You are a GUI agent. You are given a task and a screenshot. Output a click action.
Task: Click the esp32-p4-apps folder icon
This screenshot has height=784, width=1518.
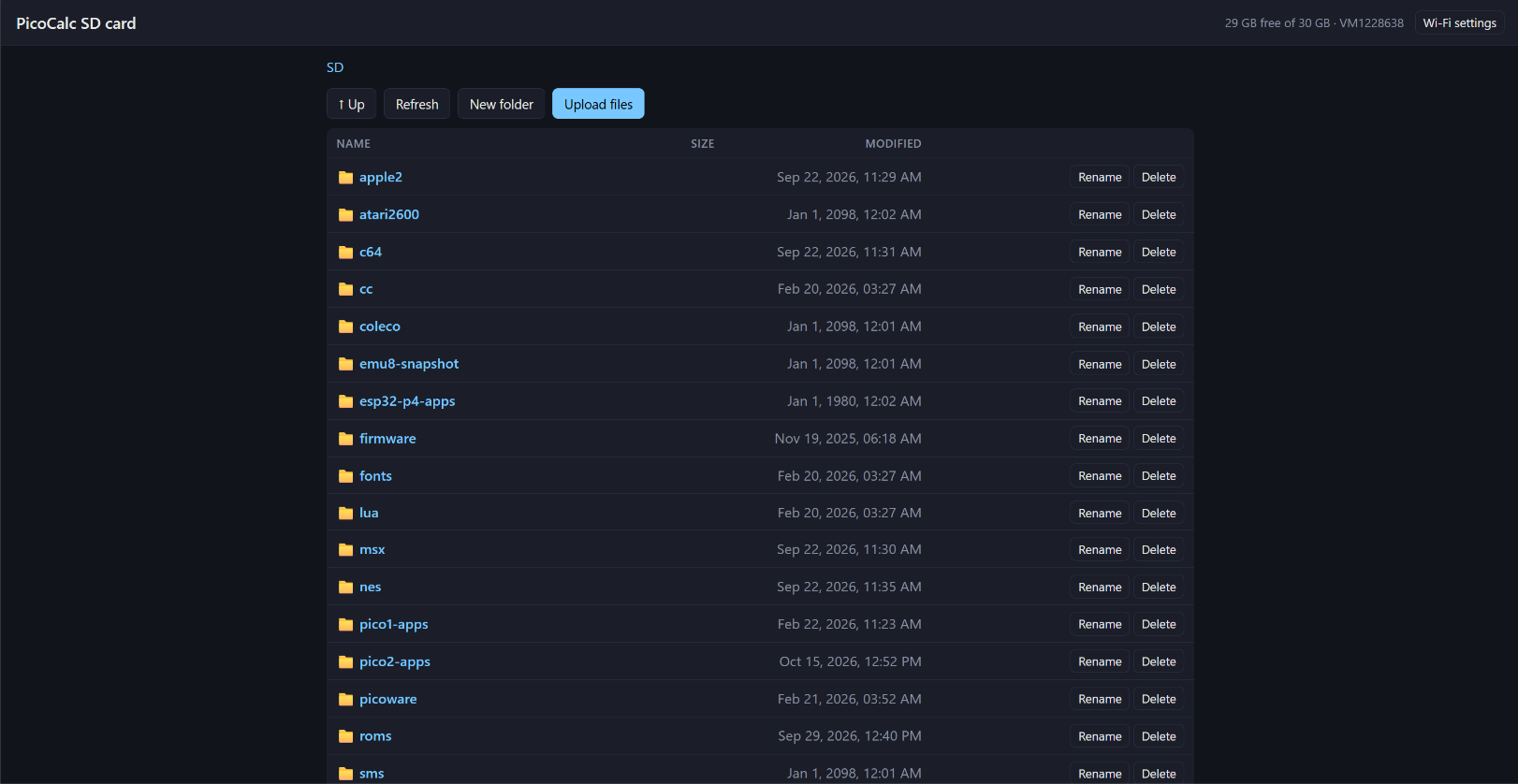[345, 401]
